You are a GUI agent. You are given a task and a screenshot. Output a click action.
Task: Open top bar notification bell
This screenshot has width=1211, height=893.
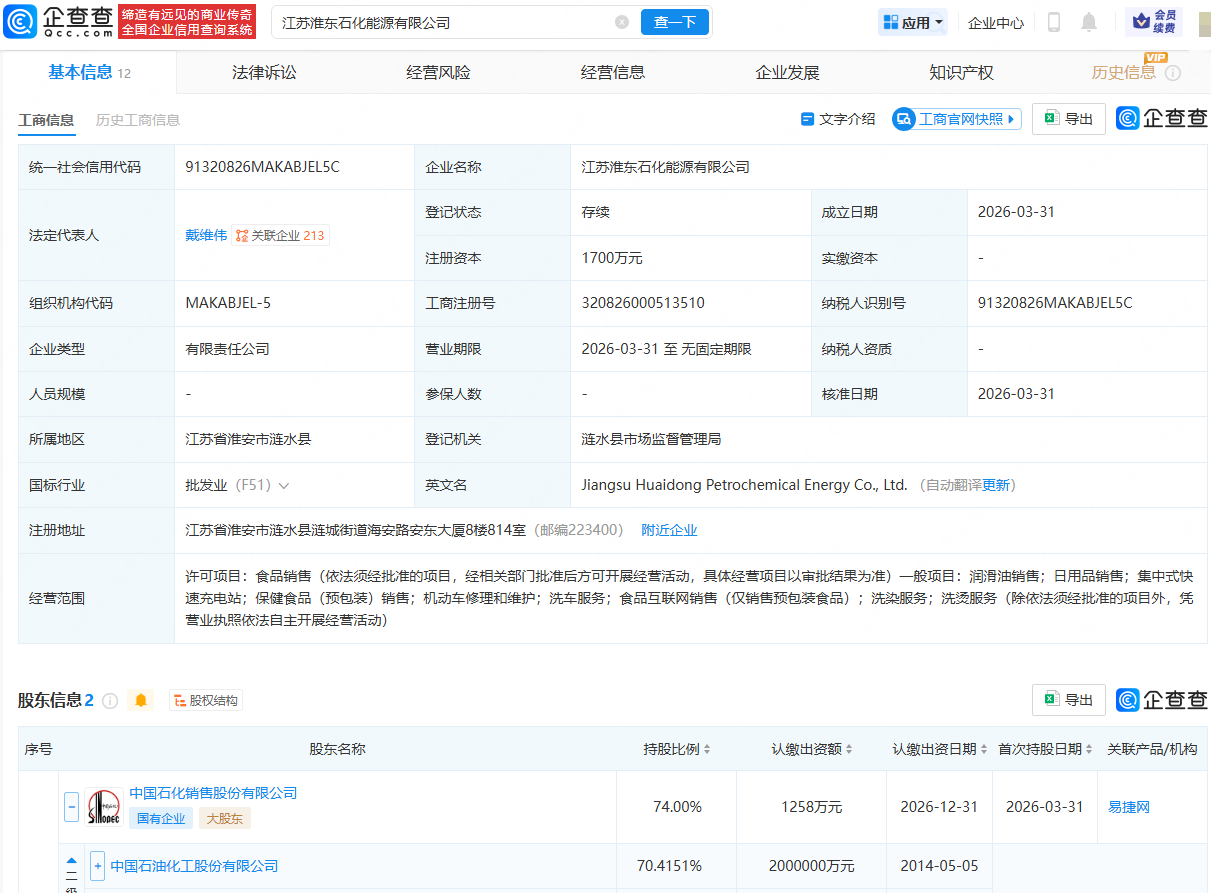click(1089, 21)
